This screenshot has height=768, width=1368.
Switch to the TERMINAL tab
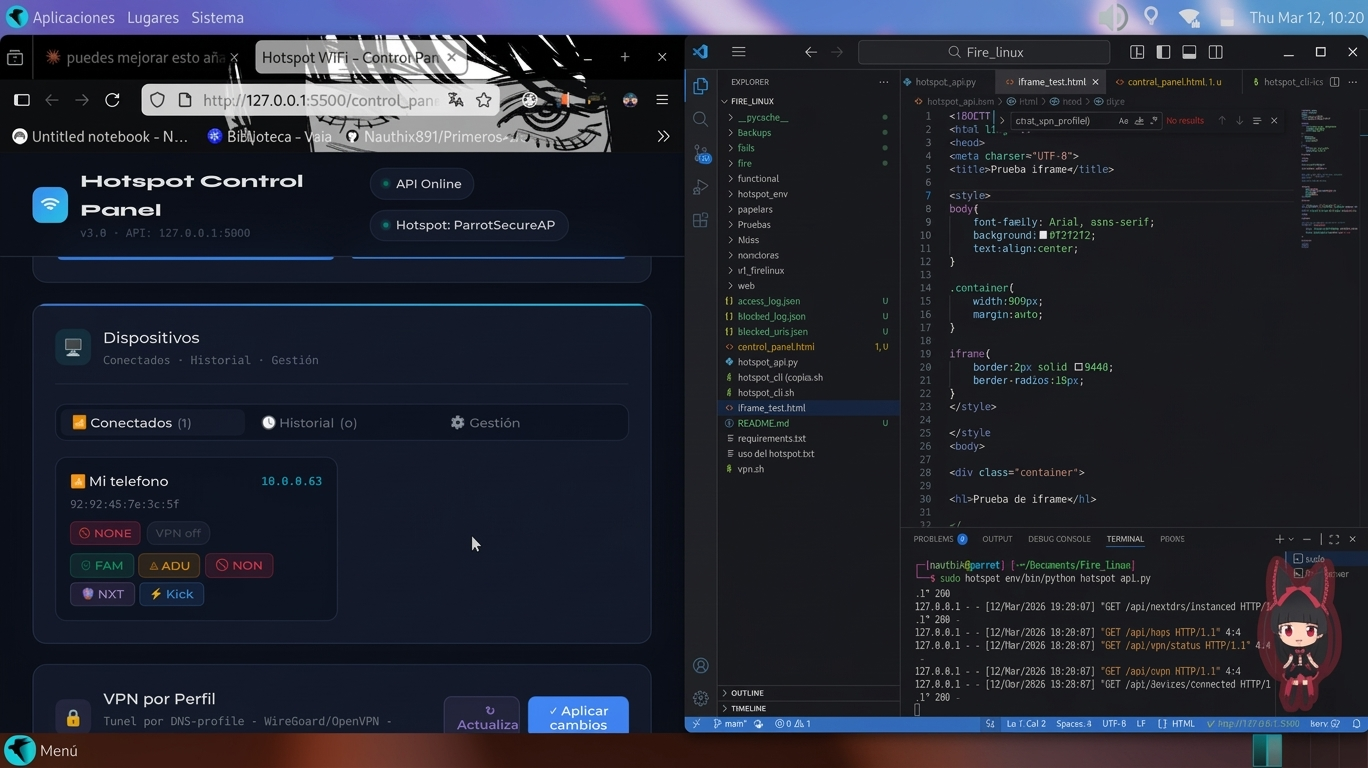pyautogui.click(x=1124, y=538)
